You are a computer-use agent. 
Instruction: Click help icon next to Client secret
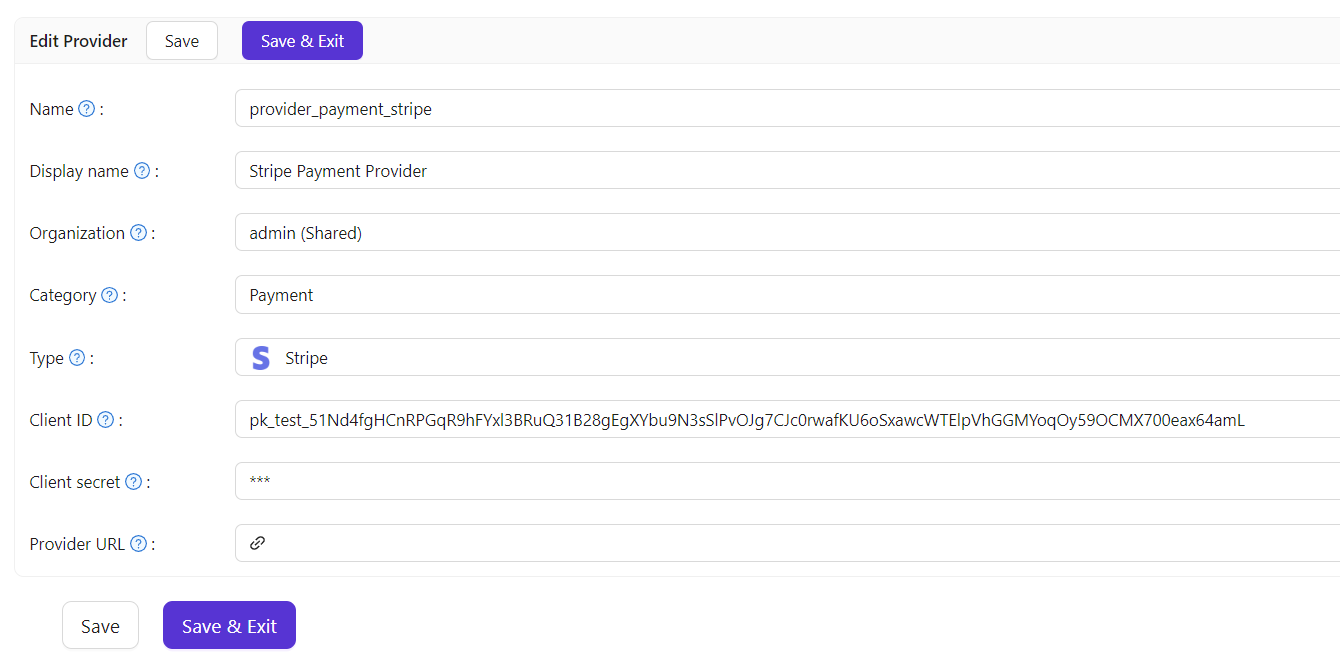coord(133,482)
